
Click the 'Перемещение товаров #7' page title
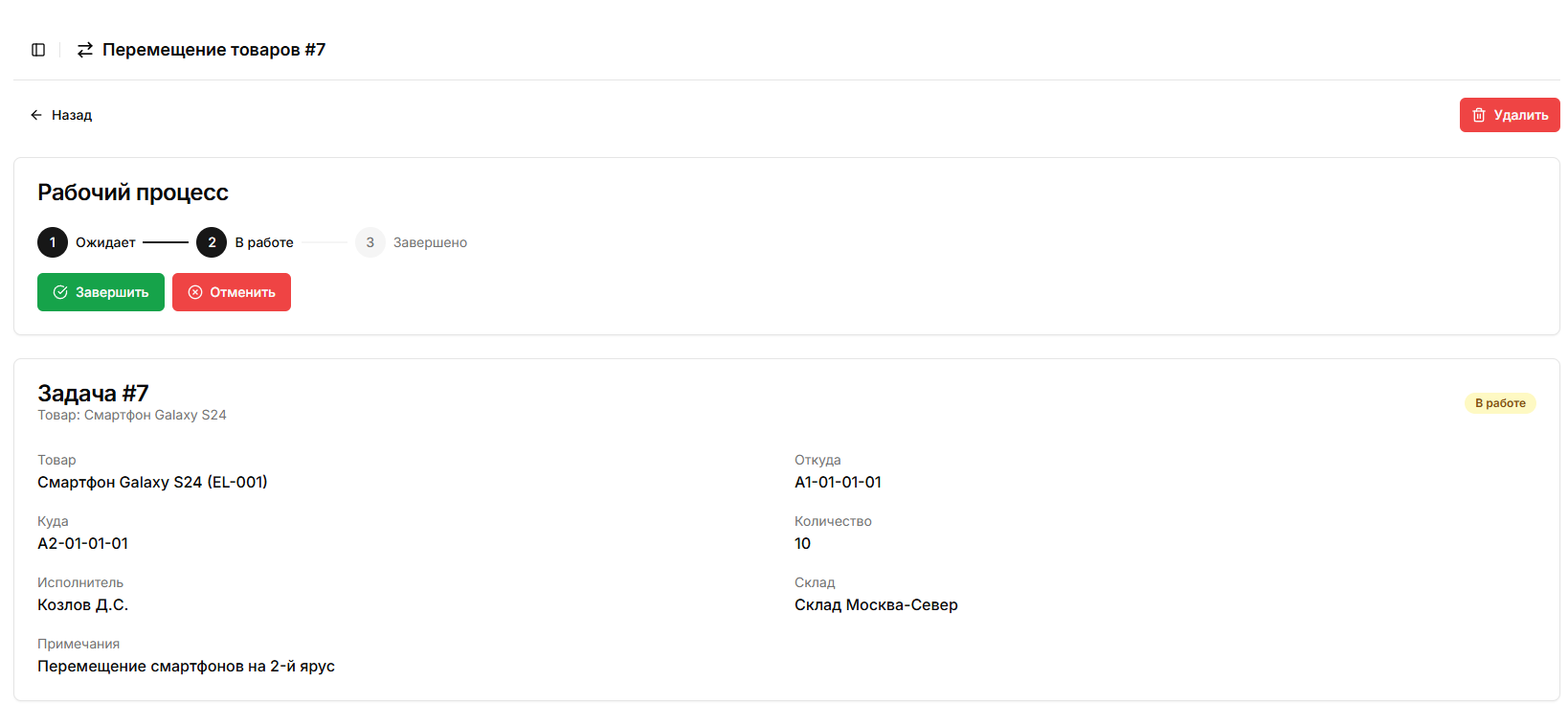point(213,50)
